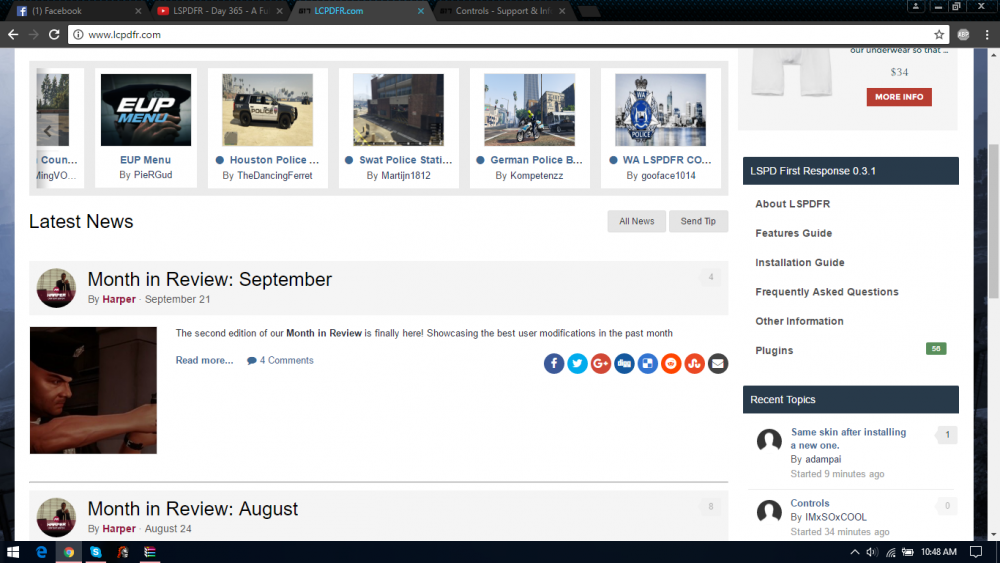This screenshot has height=563, width=1000.
Task: Click German Police bike thumbnail
Action: pos(529,110)
